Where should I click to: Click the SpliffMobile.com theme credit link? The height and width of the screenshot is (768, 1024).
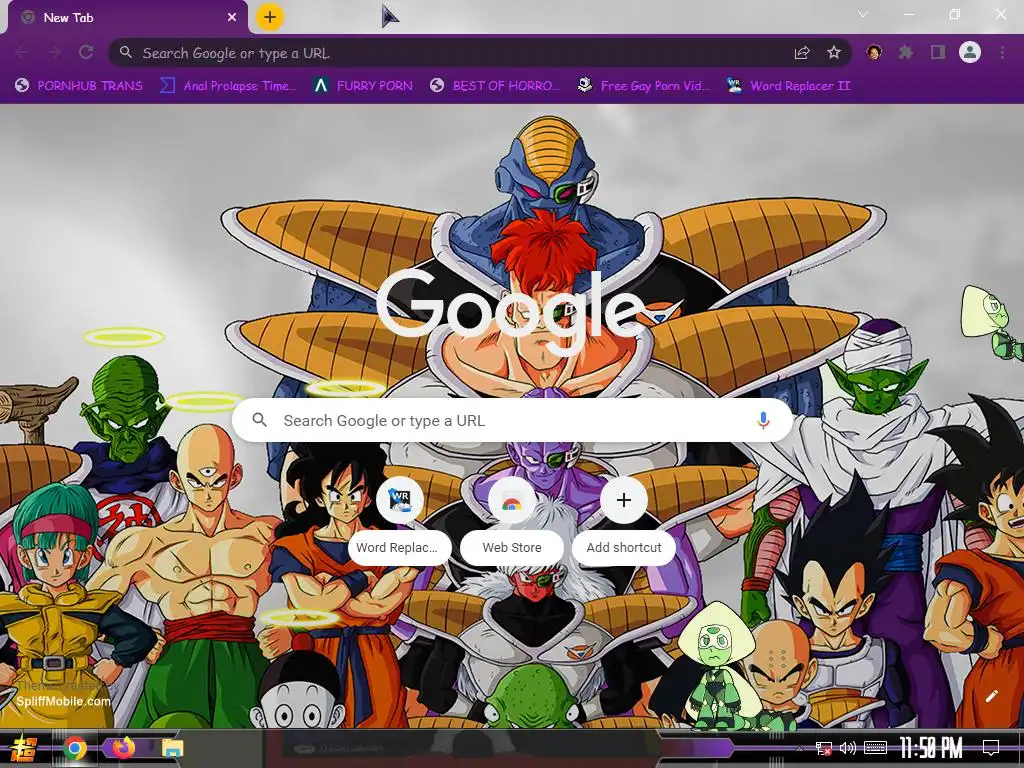click(63, 701)
